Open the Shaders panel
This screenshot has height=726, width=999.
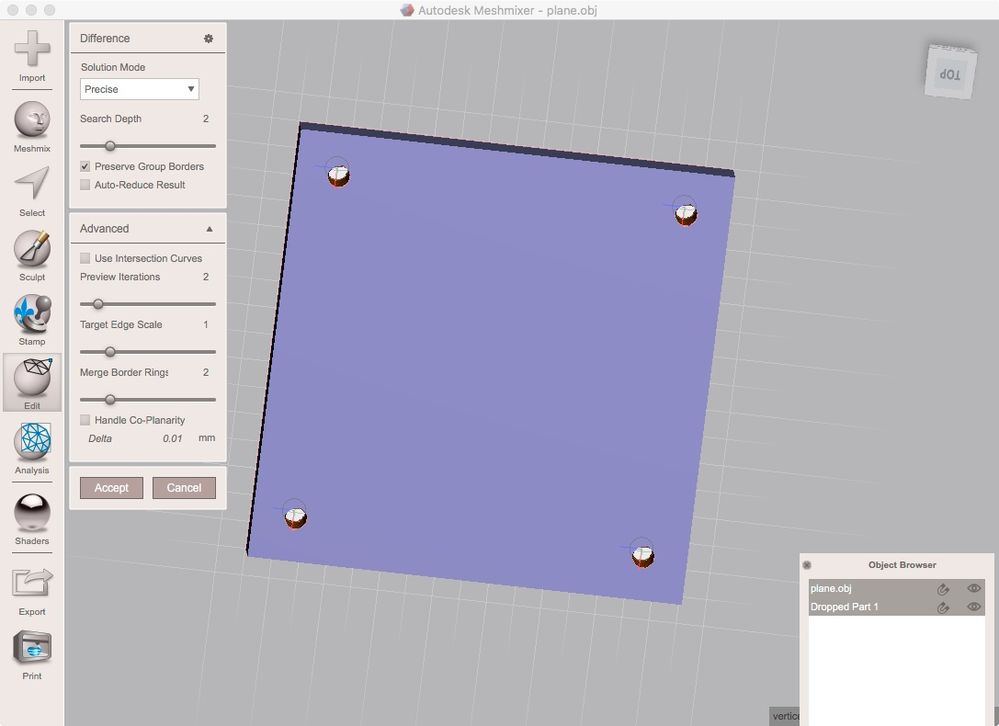(32, 519)
